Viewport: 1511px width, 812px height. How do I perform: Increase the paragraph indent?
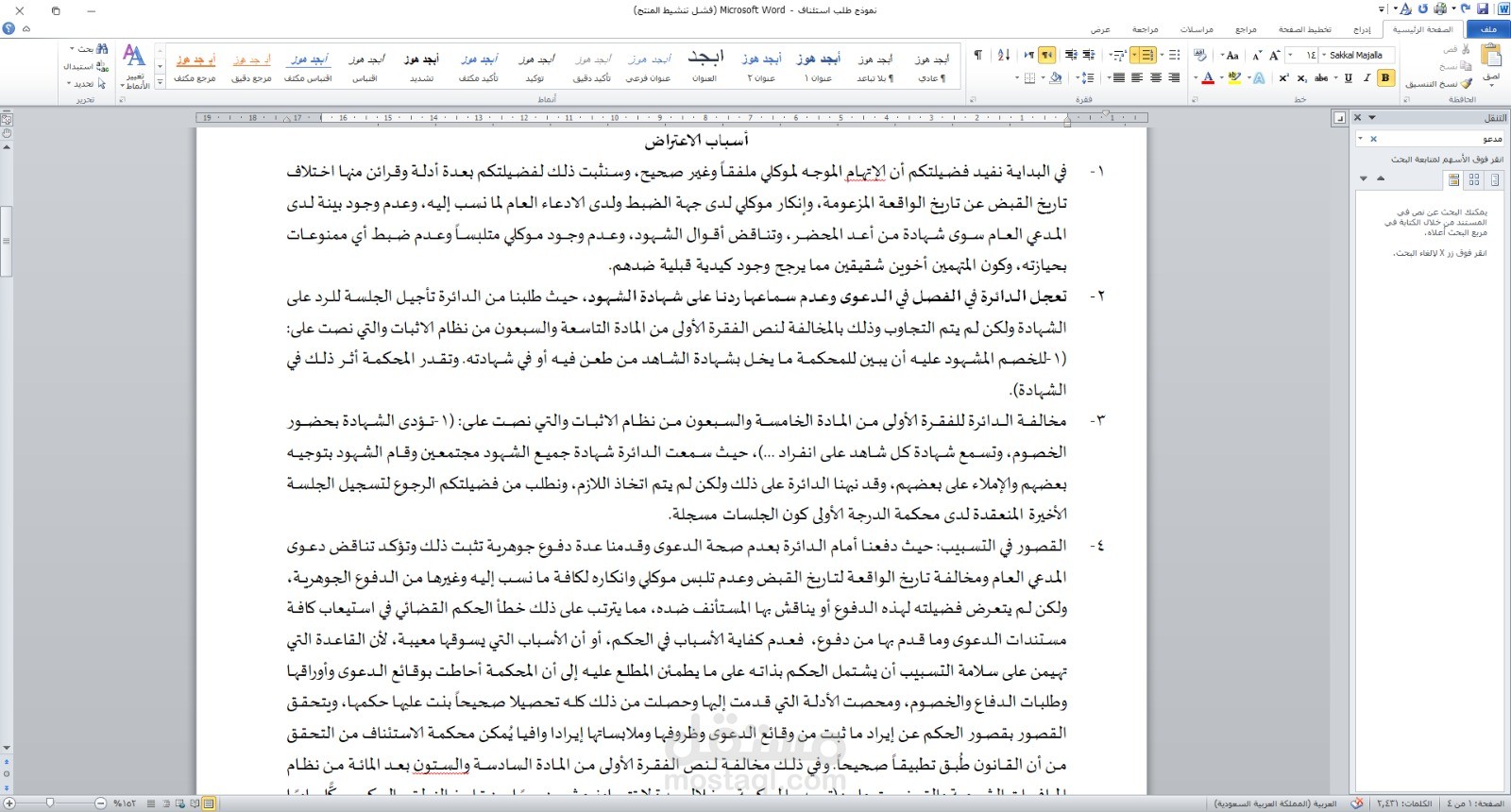pos(1071,56)
